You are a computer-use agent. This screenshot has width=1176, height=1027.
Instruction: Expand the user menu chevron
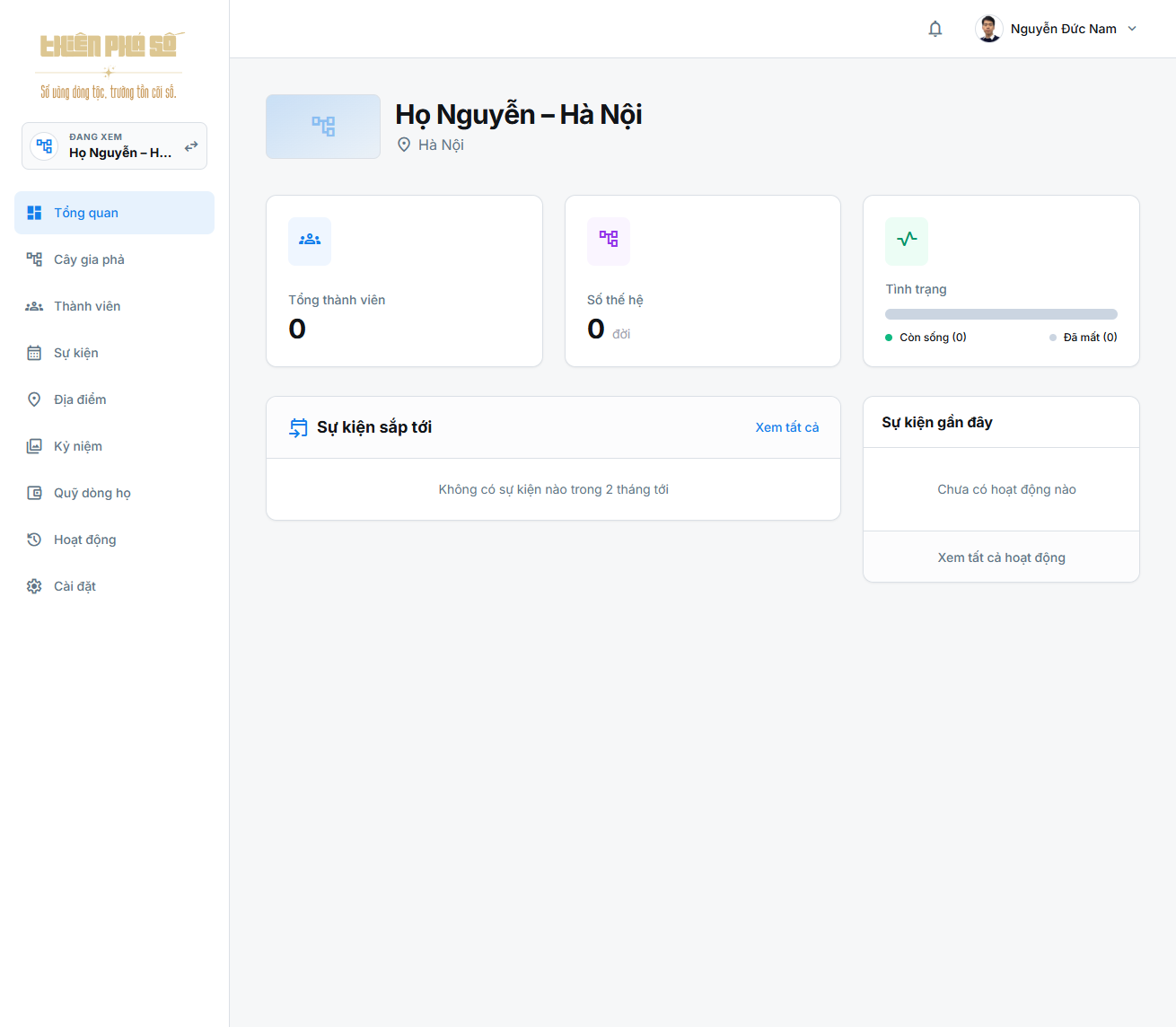pos(1132,29)
